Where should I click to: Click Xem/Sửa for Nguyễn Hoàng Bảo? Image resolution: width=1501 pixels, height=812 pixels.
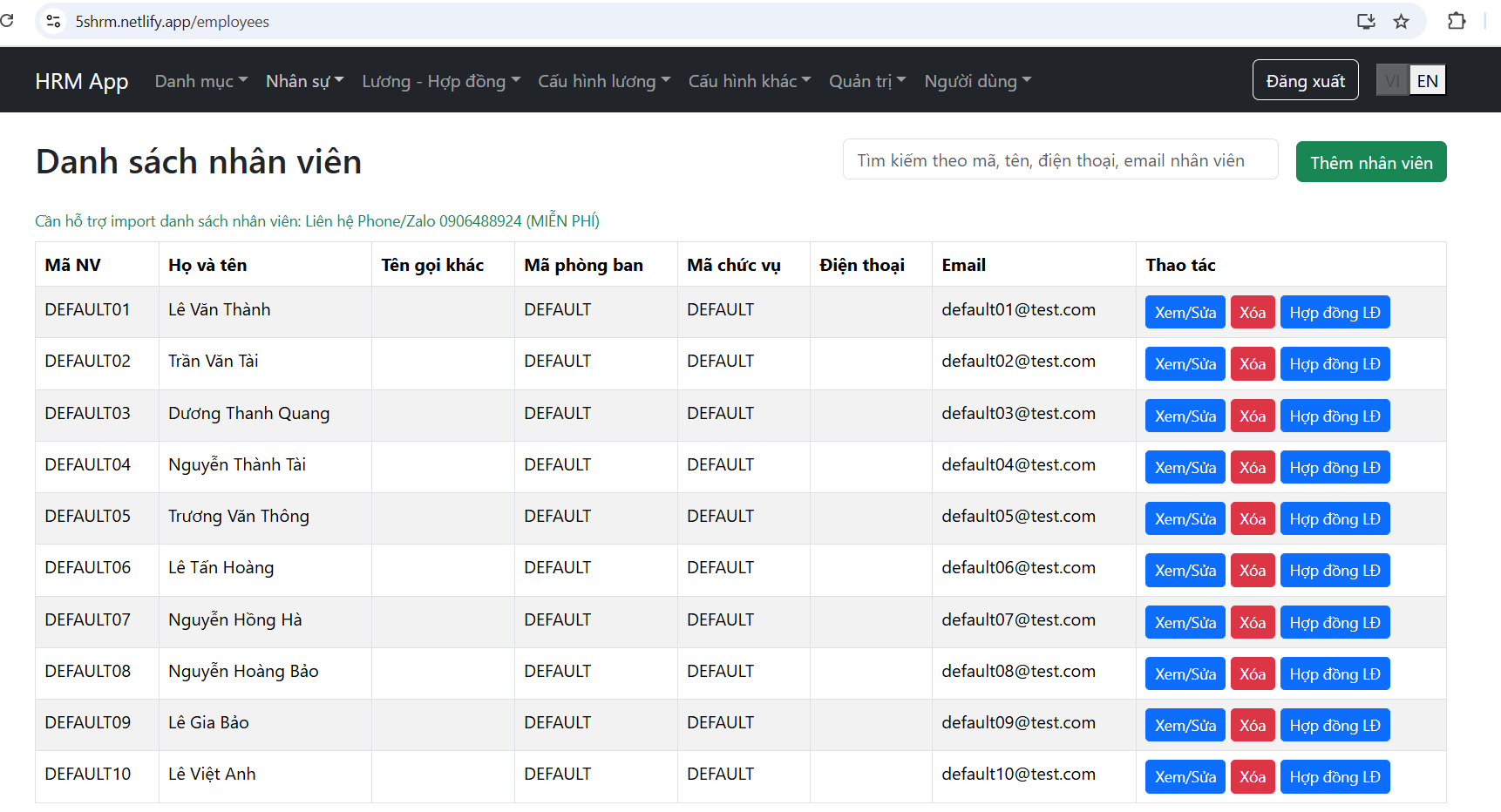coord(1185,673)
